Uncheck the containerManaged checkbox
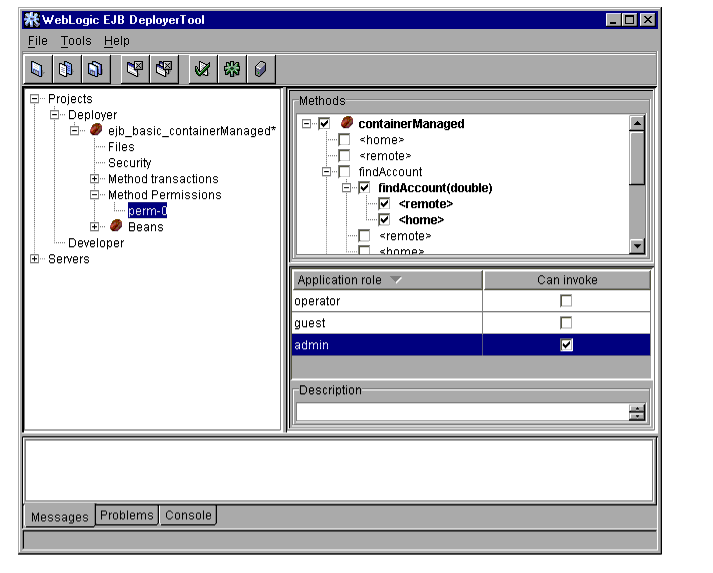This screenshot has width=713, height=573. (324, 123)
